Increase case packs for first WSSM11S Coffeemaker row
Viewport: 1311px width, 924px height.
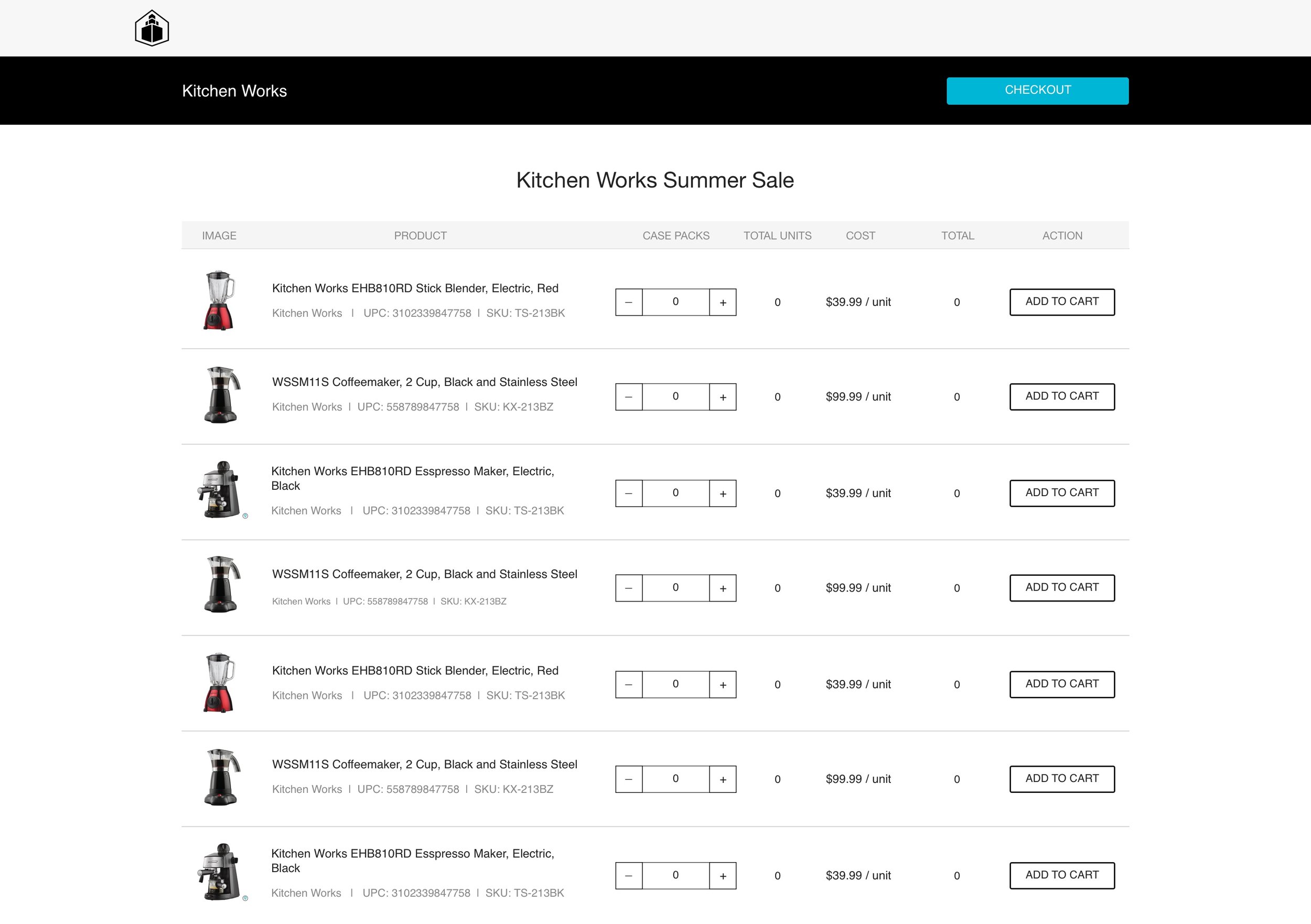[723, 397]
